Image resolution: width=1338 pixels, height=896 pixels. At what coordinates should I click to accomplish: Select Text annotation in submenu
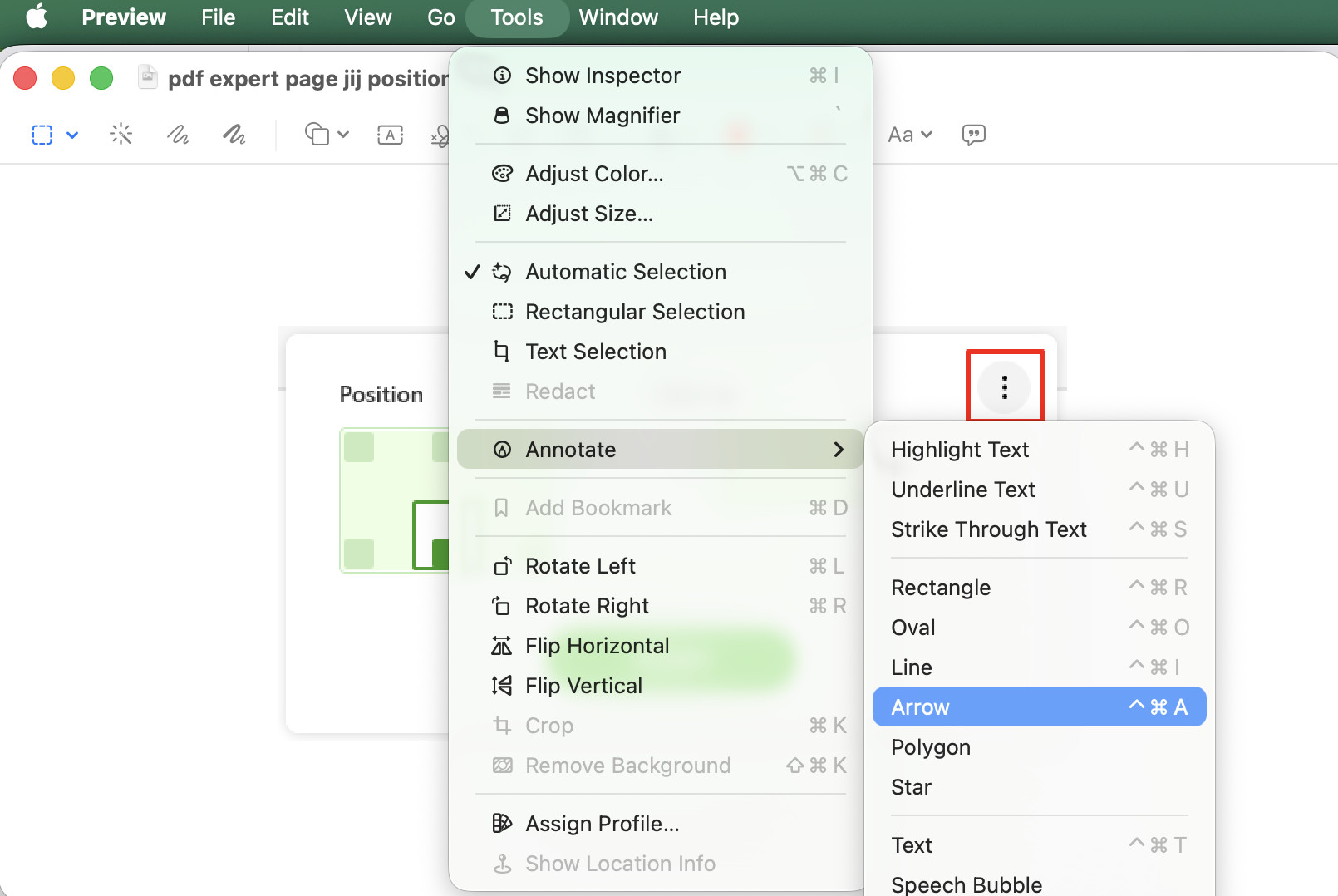[1040, 845]
